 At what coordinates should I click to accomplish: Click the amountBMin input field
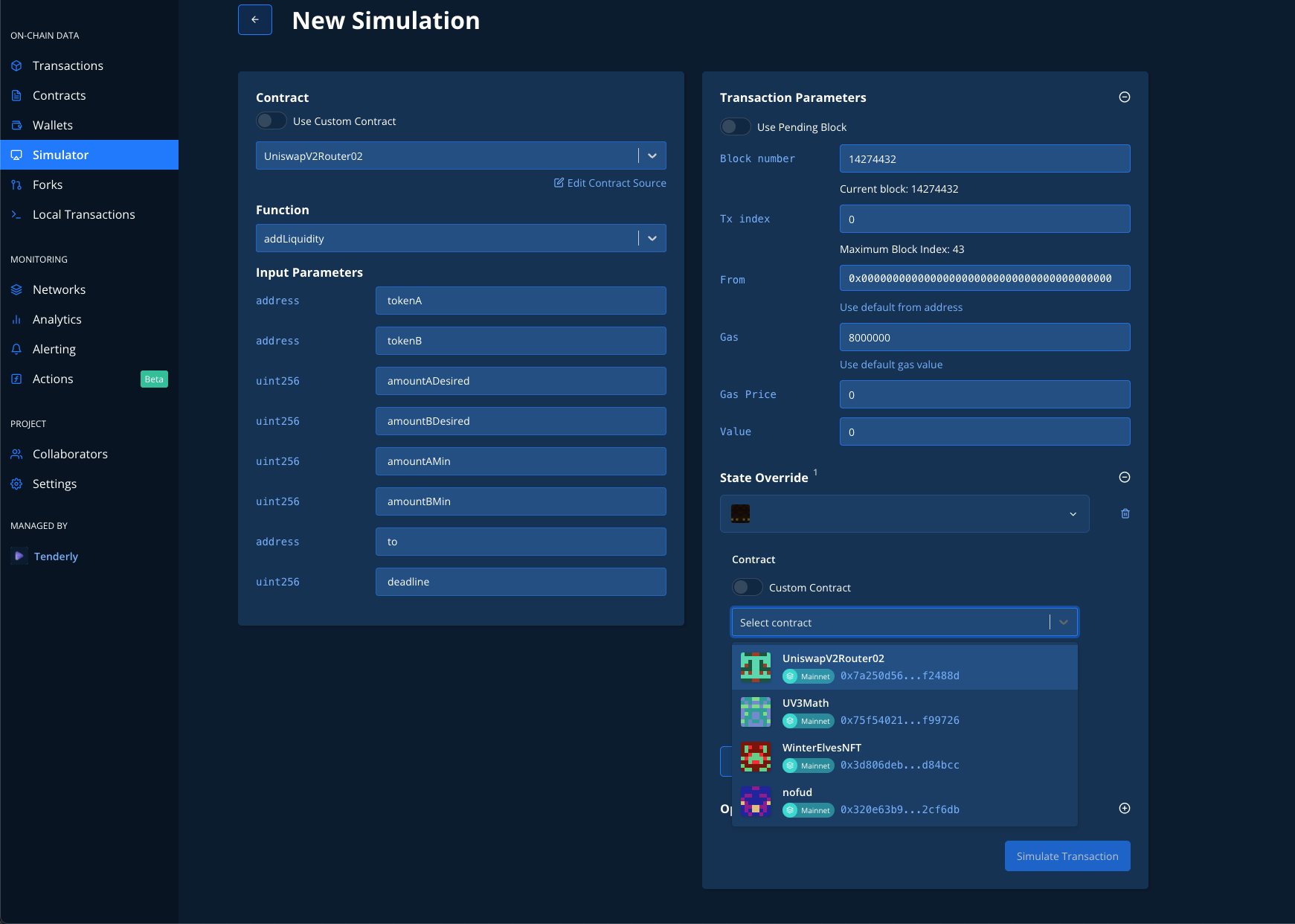pyautogui.click(x=521, y=501)
